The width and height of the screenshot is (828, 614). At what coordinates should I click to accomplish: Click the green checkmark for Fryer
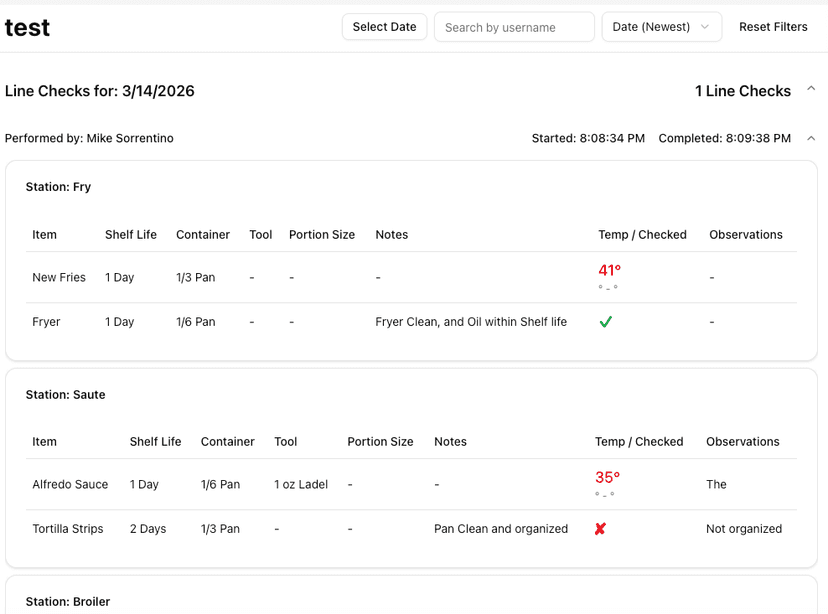click(605, 322)
